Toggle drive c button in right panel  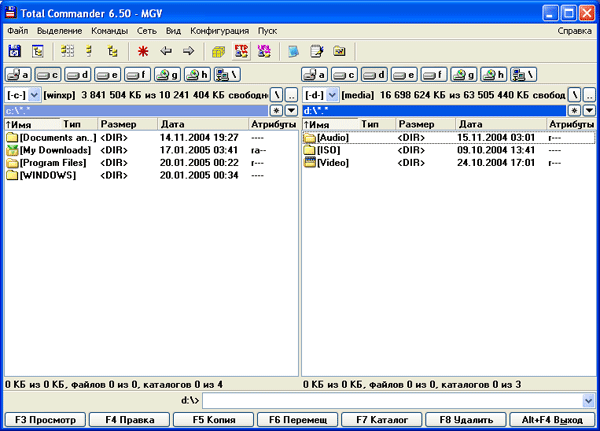(344, 75)
